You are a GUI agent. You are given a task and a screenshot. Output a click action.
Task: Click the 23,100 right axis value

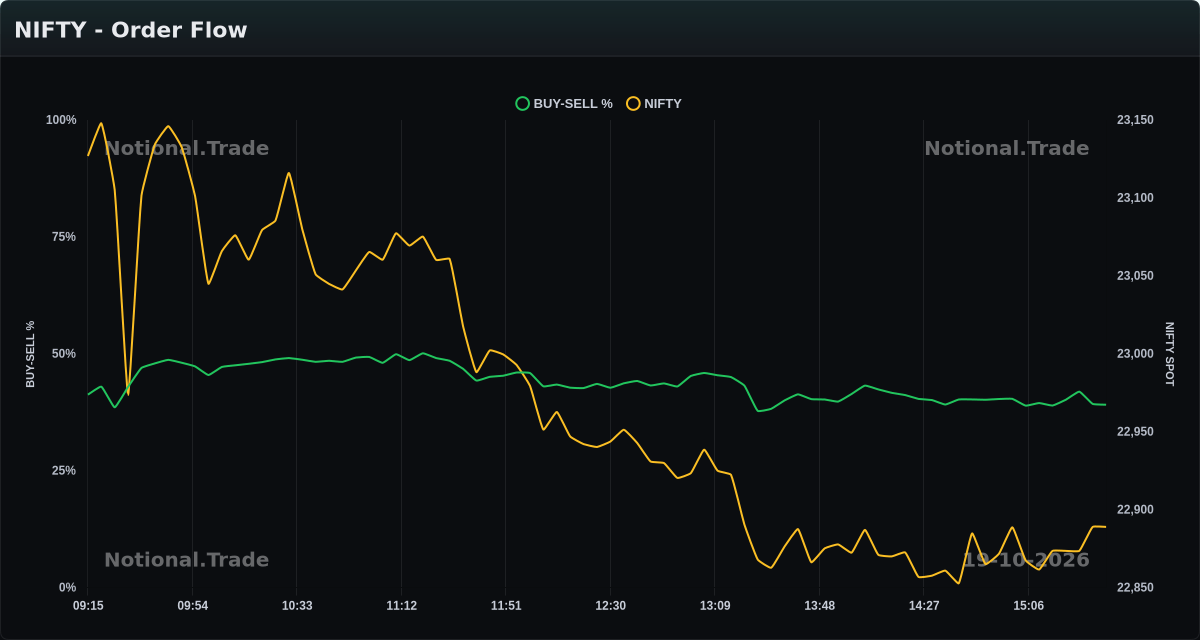pos(1135,198)
